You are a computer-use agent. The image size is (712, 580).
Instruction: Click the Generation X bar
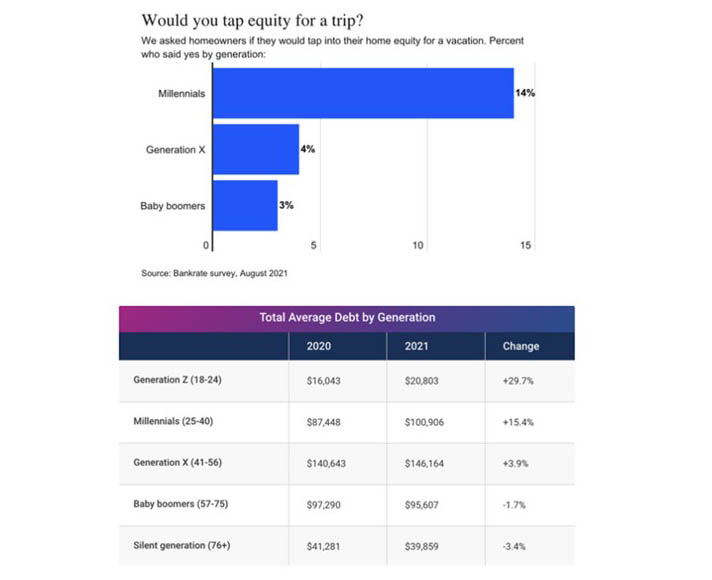[x=256, y=149]
